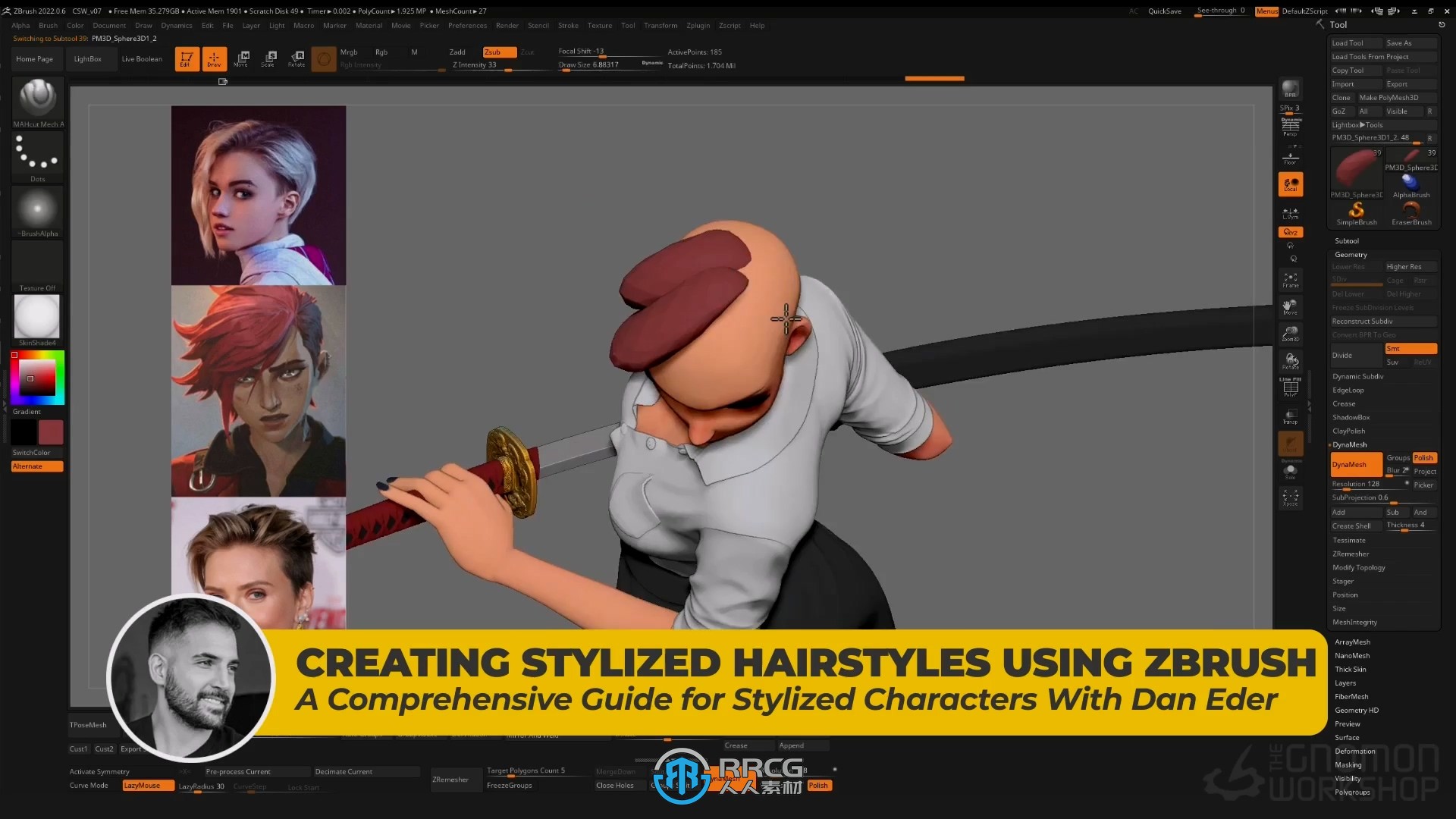1456x819 pixels.
Task: Click the DynaMesh button
Action: [1356, 465]
